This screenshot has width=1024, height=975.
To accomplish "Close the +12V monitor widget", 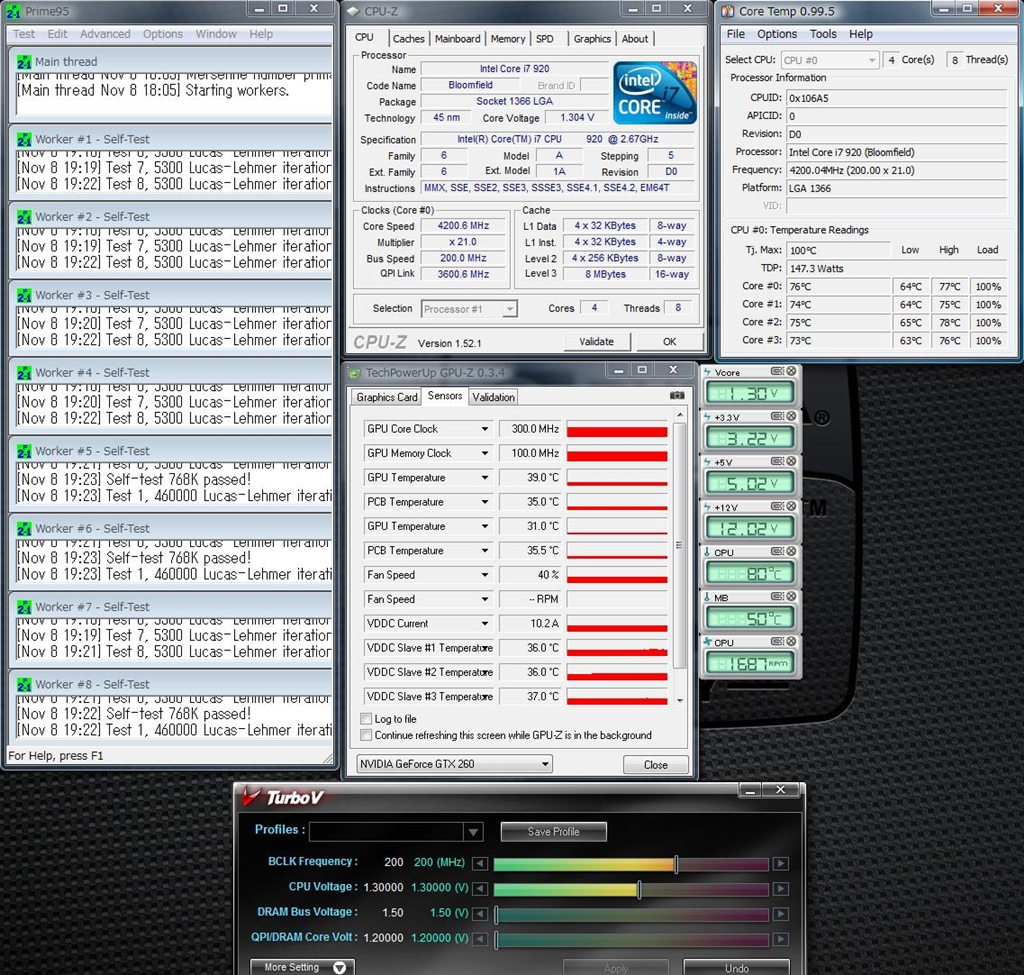I will (791, 506).
